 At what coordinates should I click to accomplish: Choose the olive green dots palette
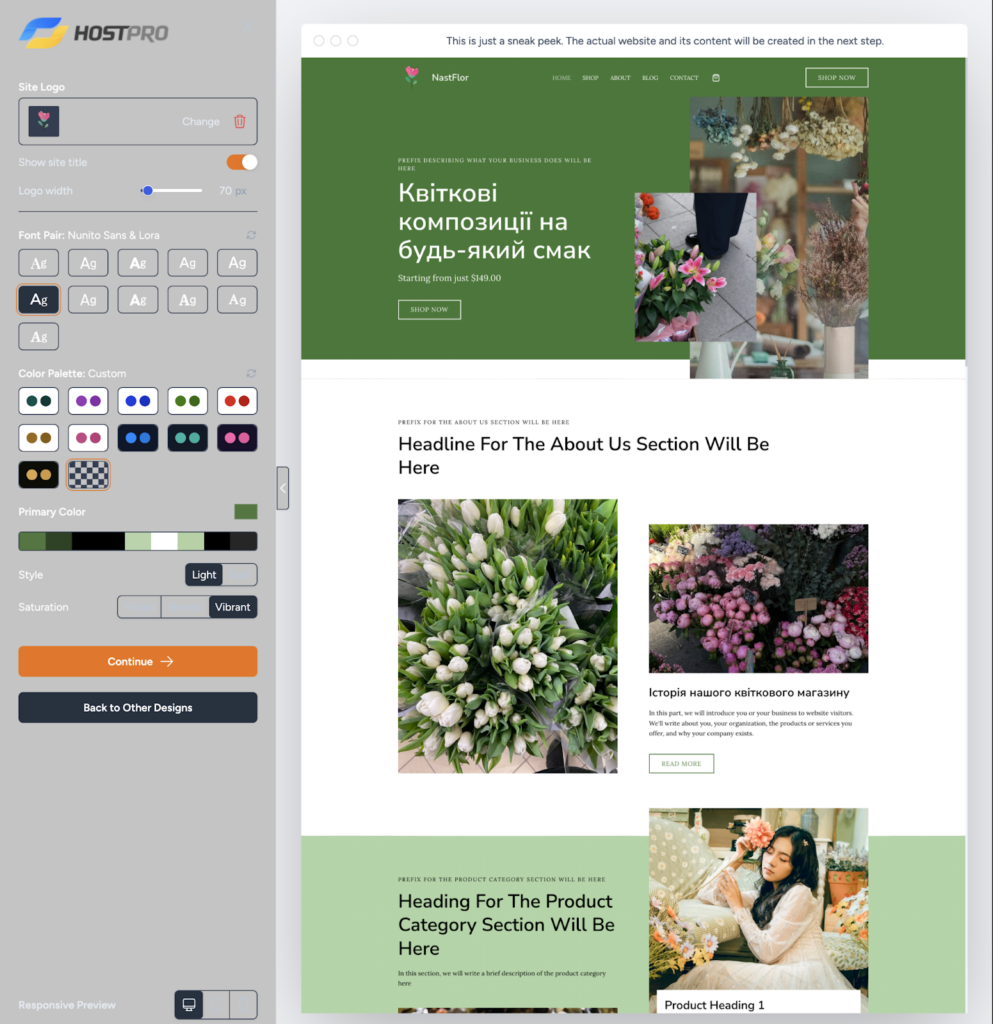187,401
